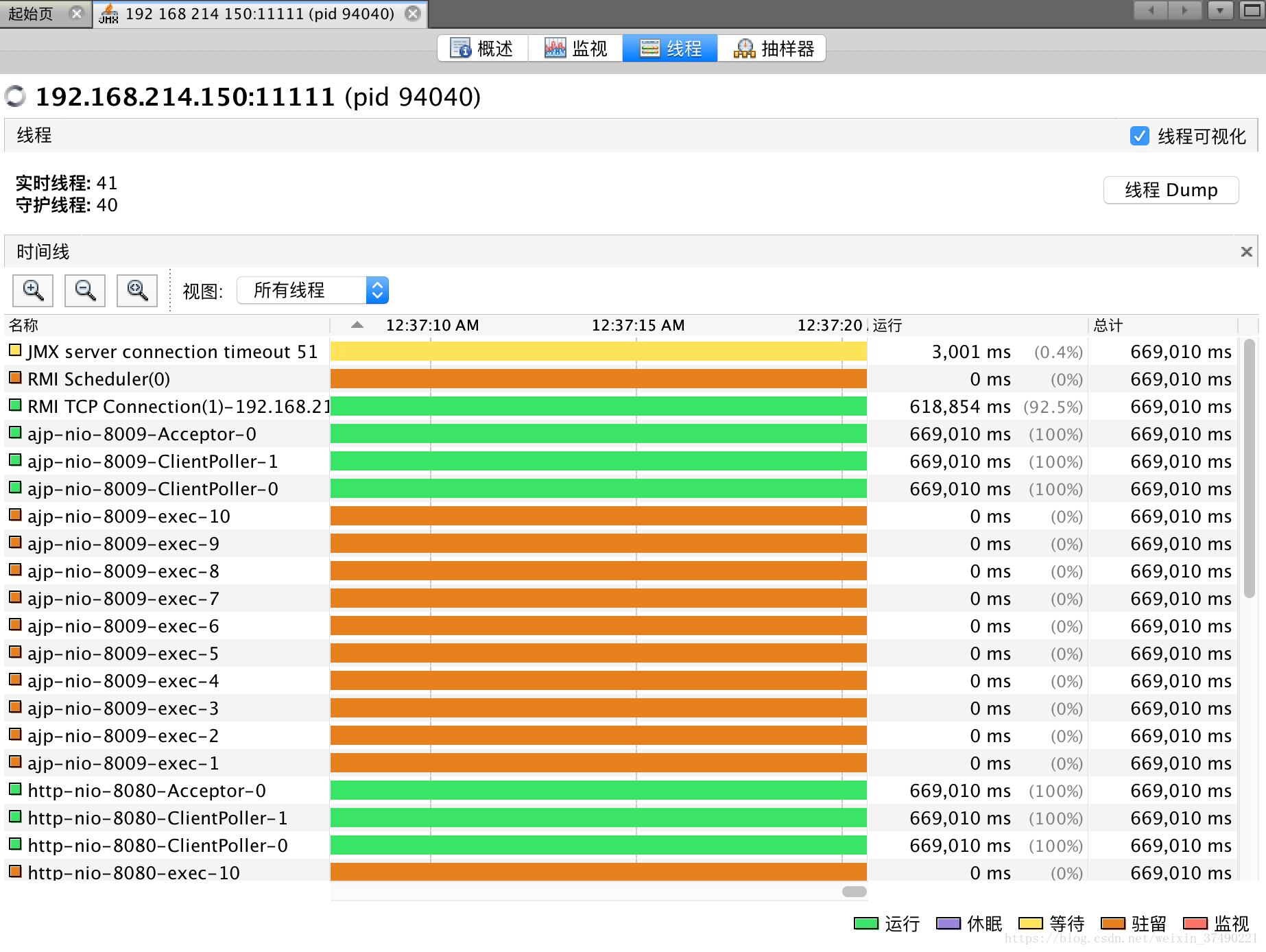Viewport: 1266px width, 952px height.
Task: Click the 618,854 ms running time value
Action: click(960, 407)
